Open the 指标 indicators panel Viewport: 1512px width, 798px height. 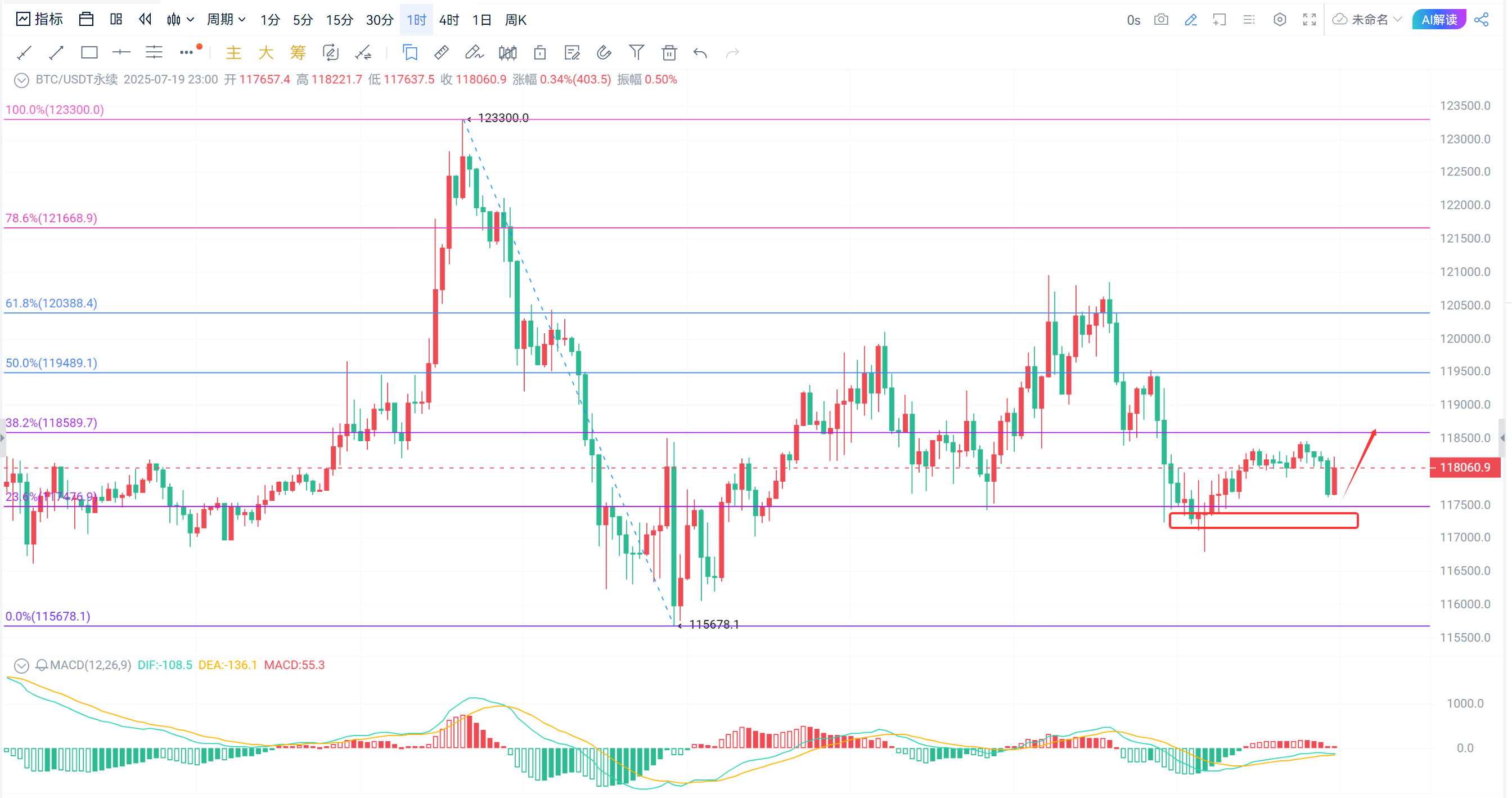tap(39, 19)
